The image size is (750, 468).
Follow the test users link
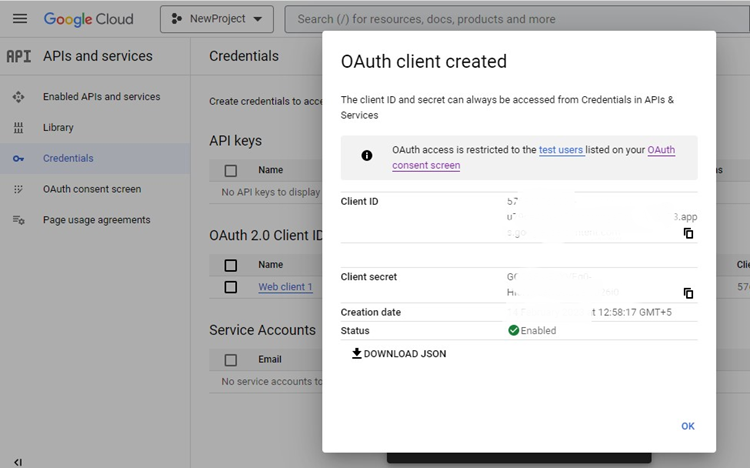561,150
